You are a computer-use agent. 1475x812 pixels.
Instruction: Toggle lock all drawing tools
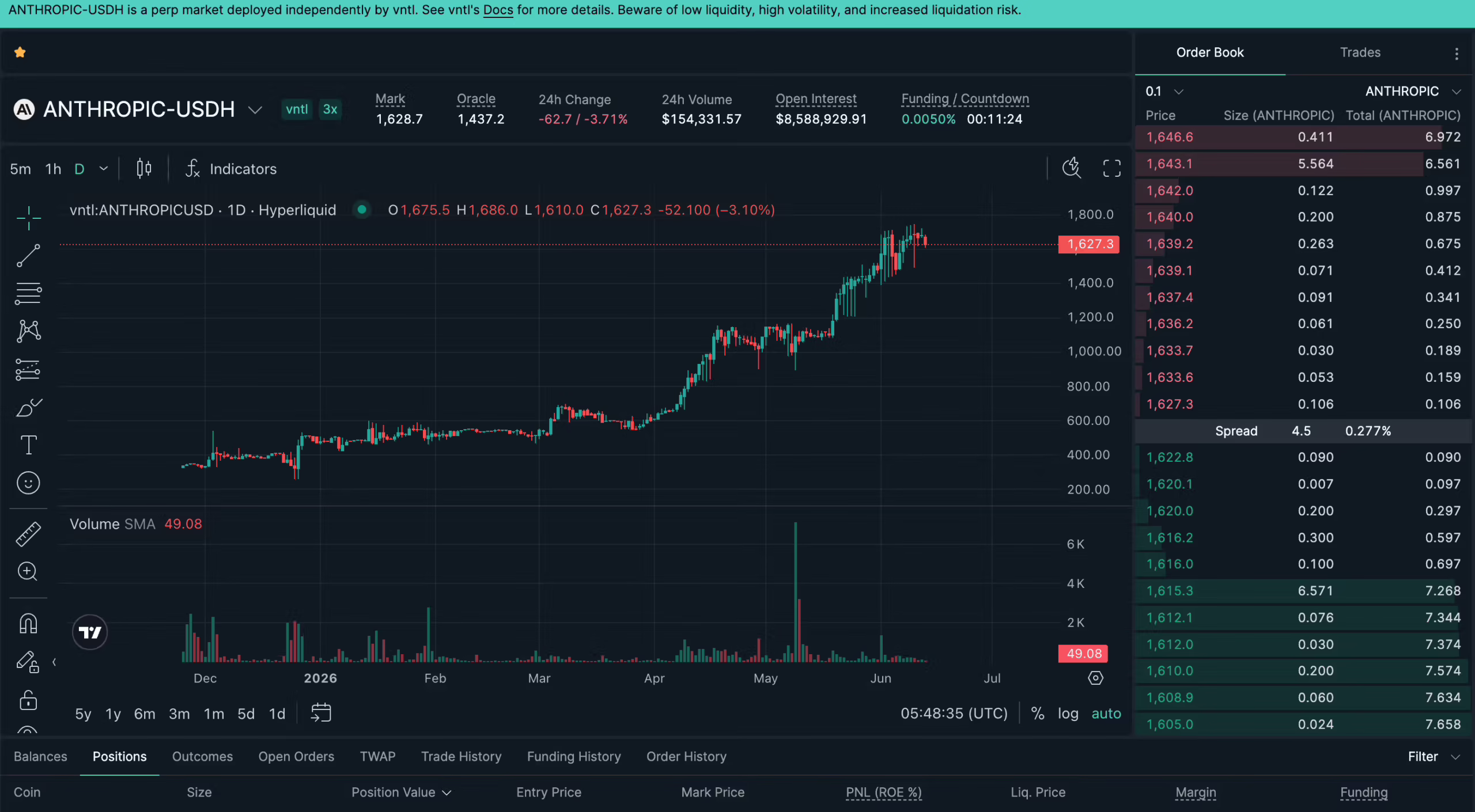click(x=28, y=700)
